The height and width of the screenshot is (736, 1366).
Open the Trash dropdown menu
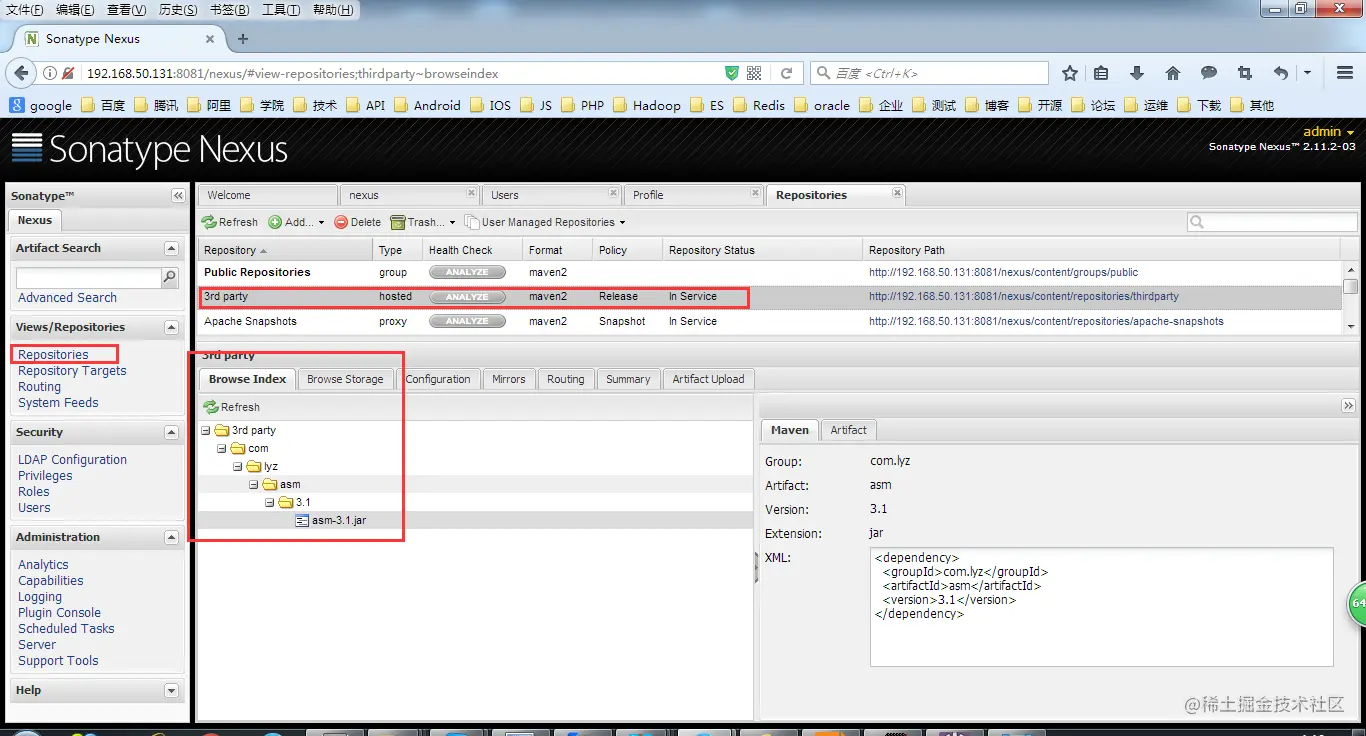[423, 222]
